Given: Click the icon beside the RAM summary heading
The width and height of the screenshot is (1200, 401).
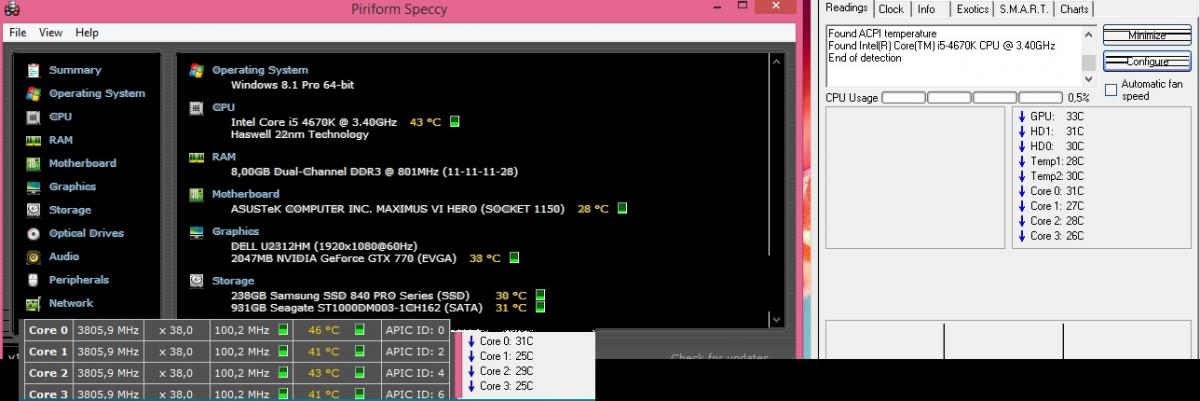Looking at the screenshot, I should [197, 157].
